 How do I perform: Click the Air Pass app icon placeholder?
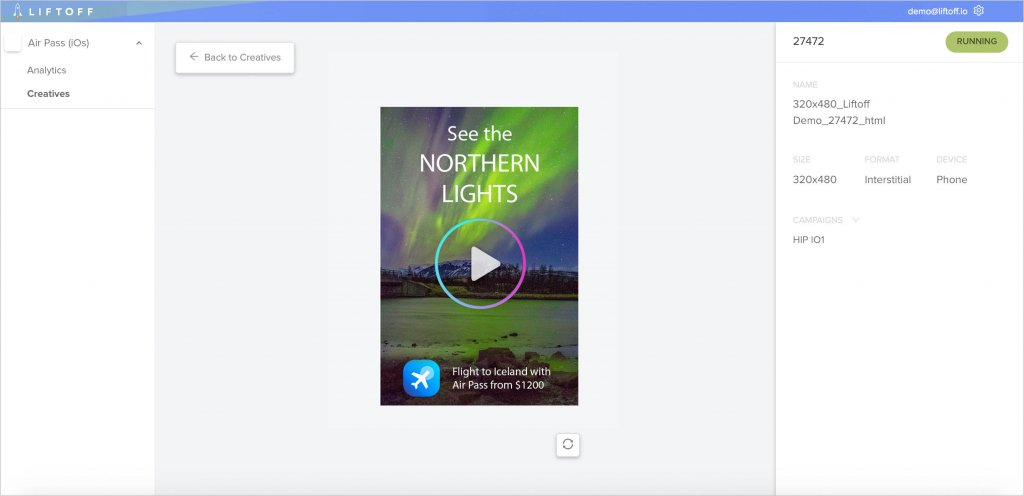[x=13, y=43]
